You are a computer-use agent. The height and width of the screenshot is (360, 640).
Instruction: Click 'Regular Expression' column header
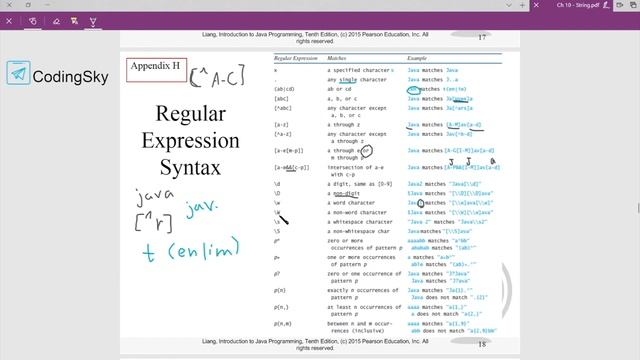(296, 58)
